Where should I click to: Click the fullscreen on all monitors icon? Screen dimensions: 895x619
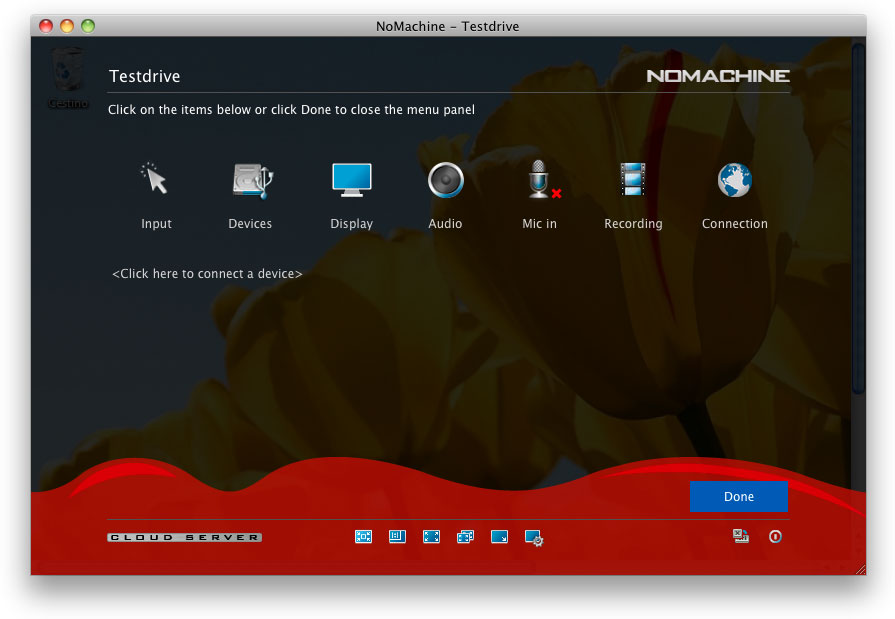[x=465, y=537]
